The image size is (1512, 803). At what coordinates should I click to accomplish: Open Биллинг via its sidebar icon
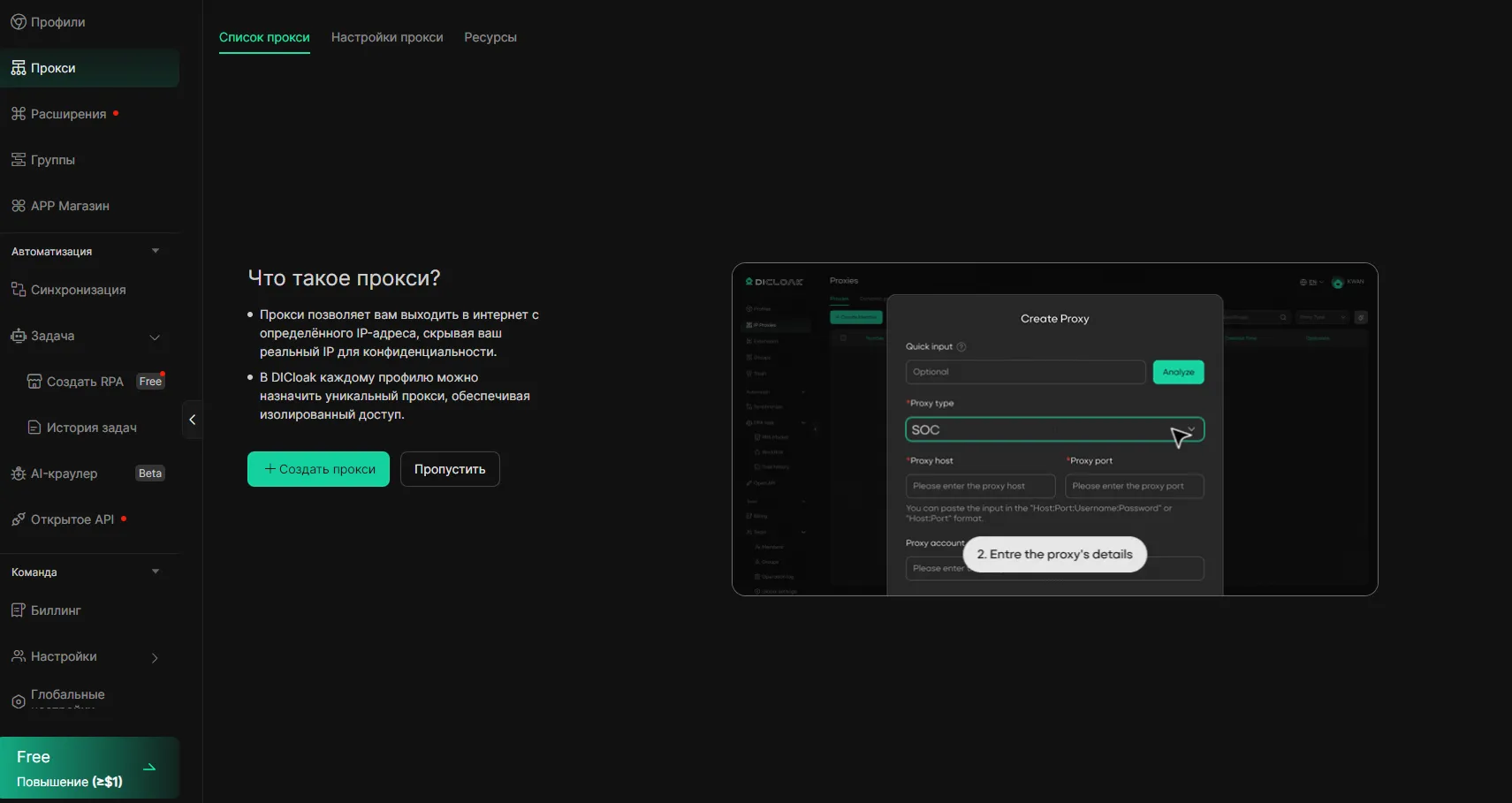point(18,610)
